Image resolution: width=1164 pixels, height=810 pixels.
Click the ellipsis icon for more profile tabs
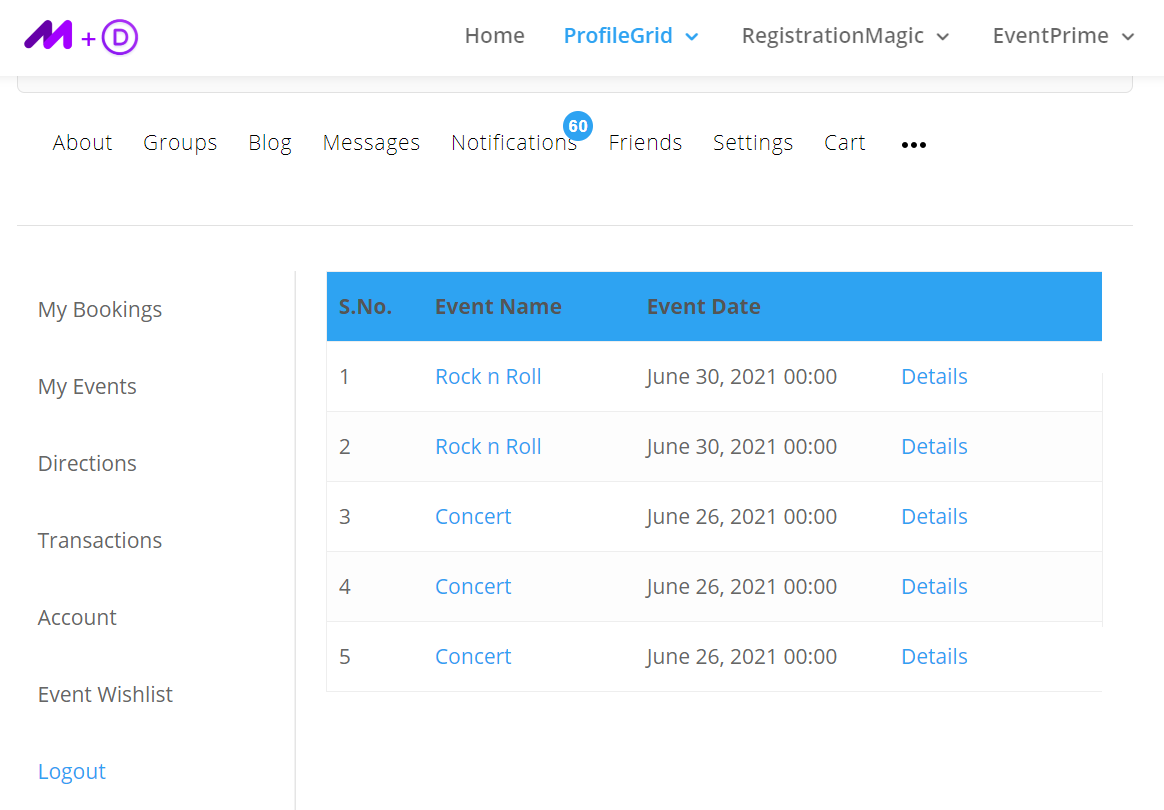click(913, 145)
